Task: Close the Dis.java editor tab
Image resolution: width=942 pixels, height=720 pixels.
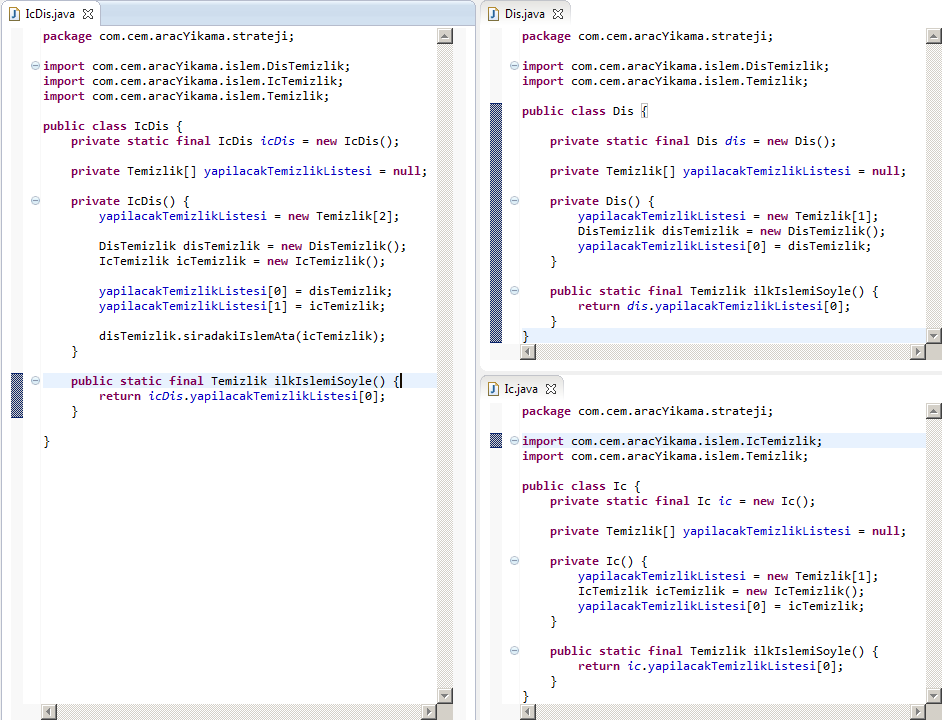Action: [558, 15]
